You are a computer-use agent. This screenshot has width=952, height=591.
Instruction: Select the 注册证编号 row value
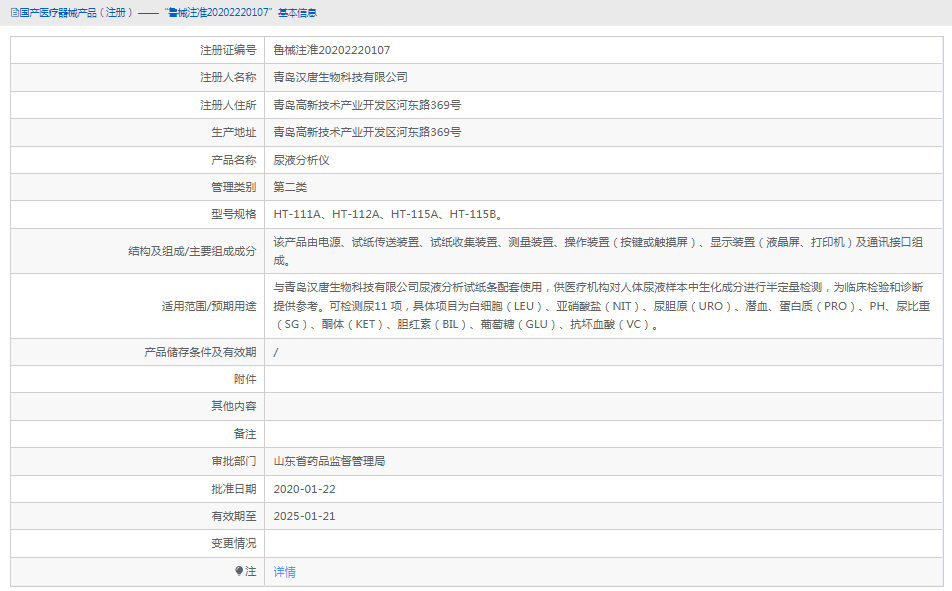pos(332,50)
